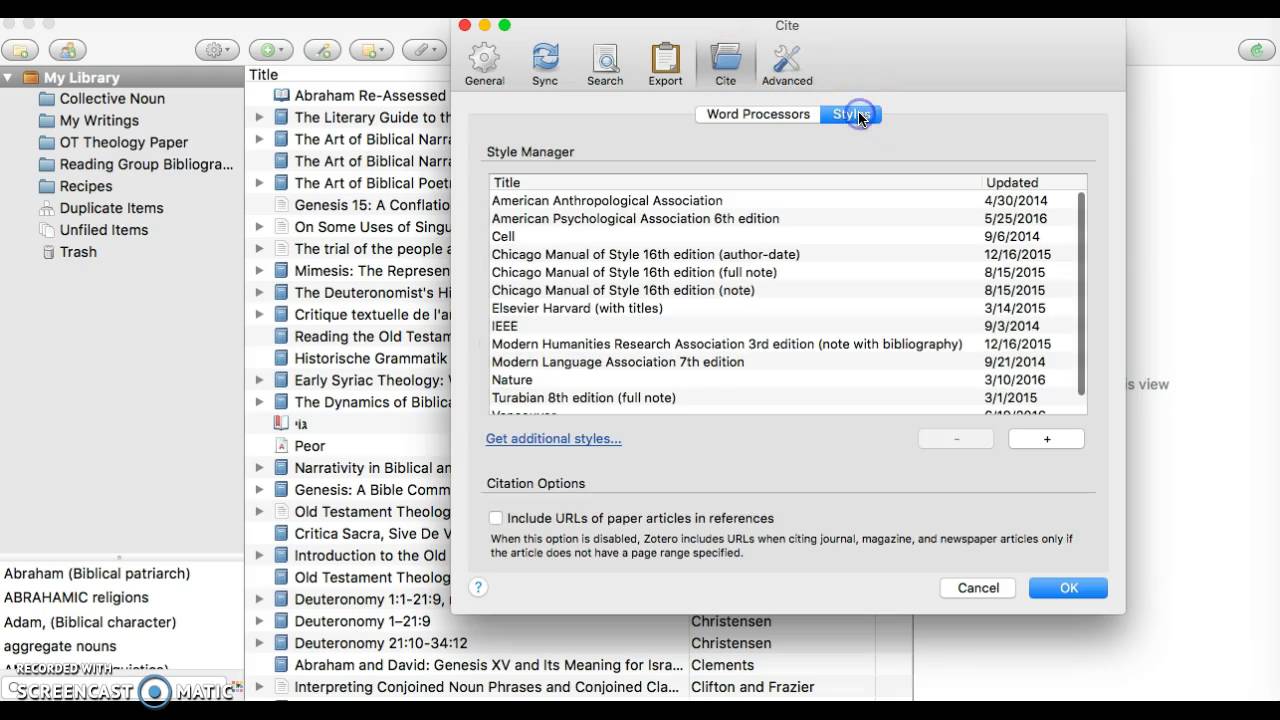Click Add Item by Identifier wand icon

pos(323,50)
